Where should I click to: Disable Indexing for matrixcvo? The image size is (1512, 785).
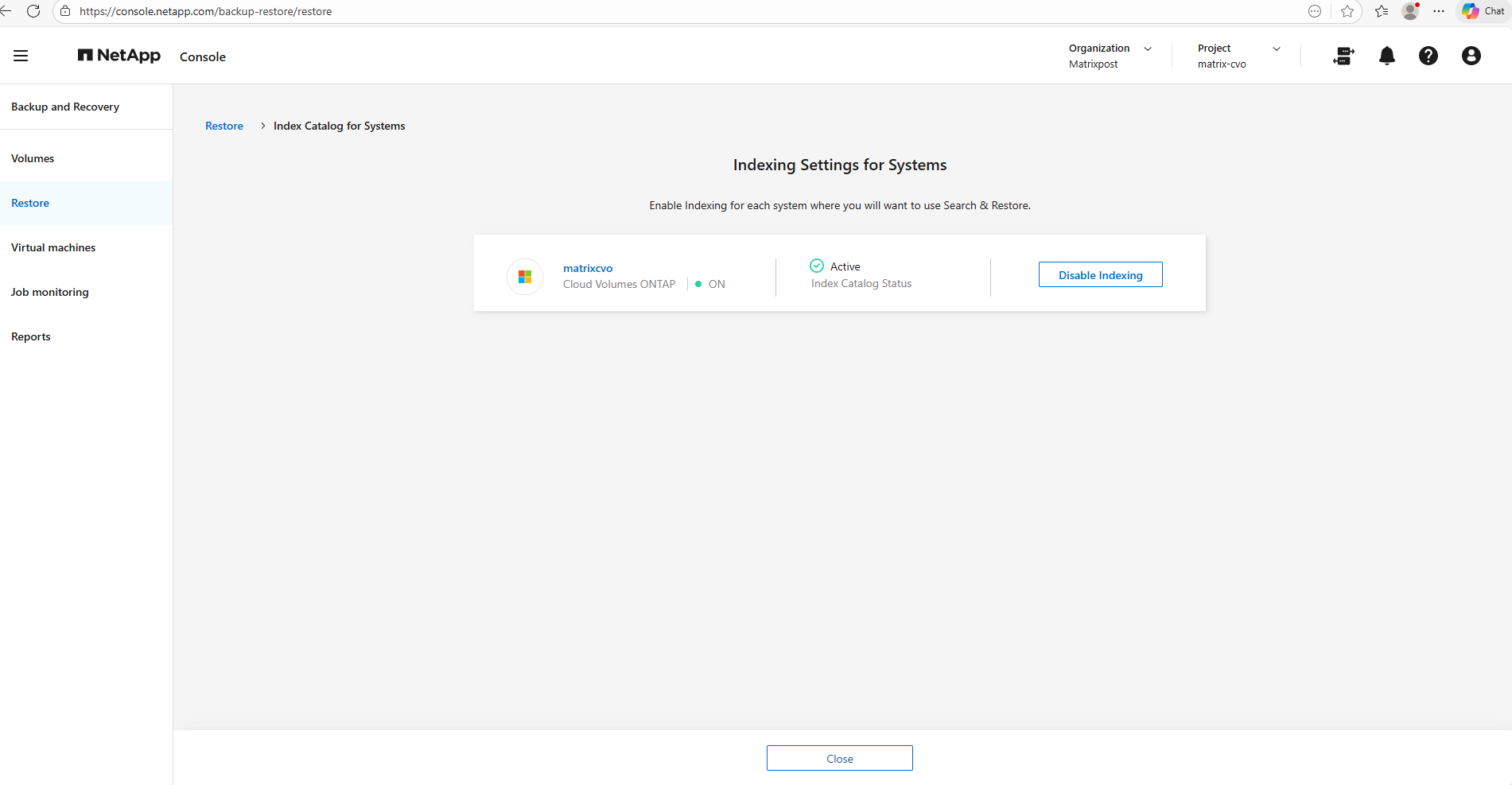click(1100, 275)
